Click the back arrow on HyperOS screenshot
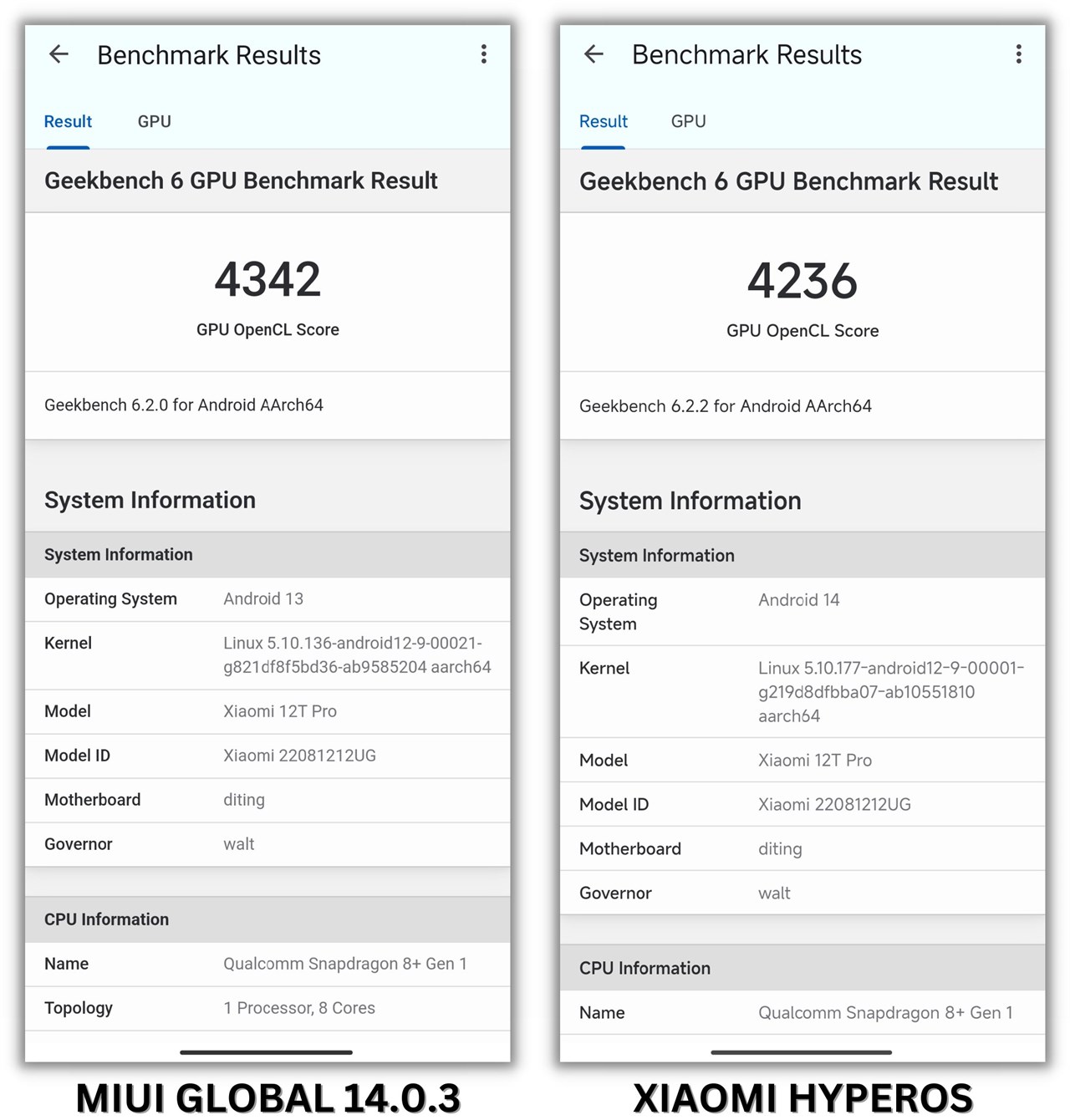 [594, 54]
